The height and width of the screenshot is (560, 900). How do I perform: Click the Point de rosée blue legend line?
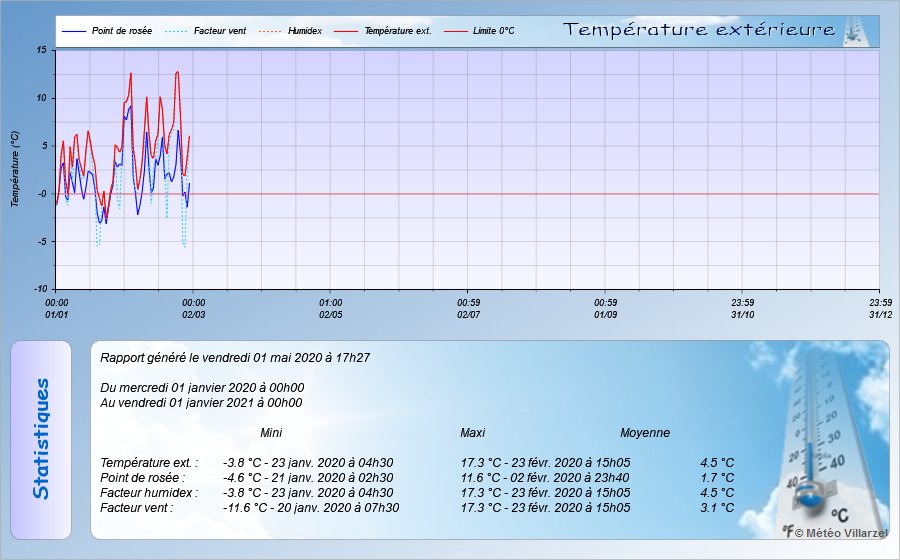click(x=74, y=32)
